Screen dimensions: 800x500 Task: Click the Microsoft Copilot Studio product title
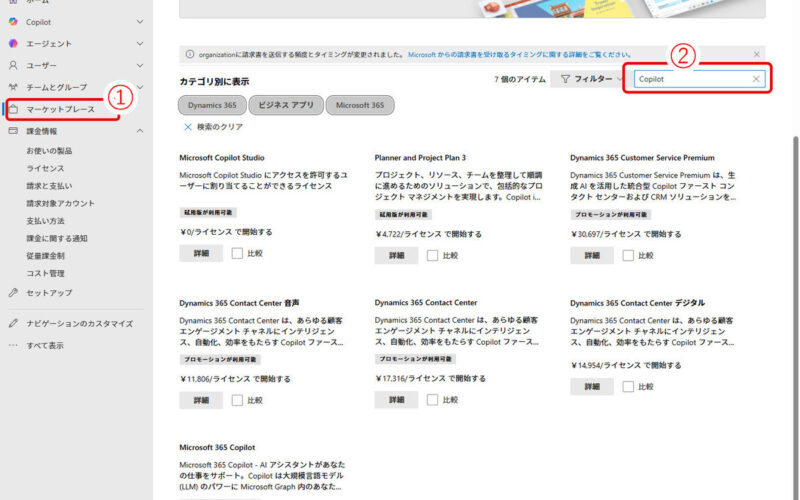[221, 158]
